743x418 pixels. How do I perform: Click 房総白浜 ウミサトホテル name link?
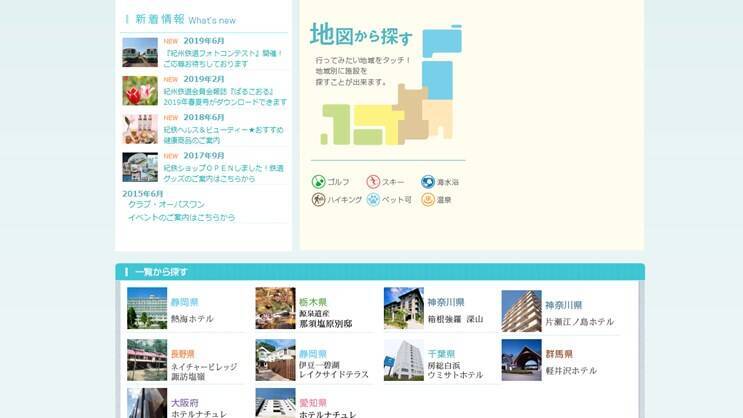[x=455, y=371]
